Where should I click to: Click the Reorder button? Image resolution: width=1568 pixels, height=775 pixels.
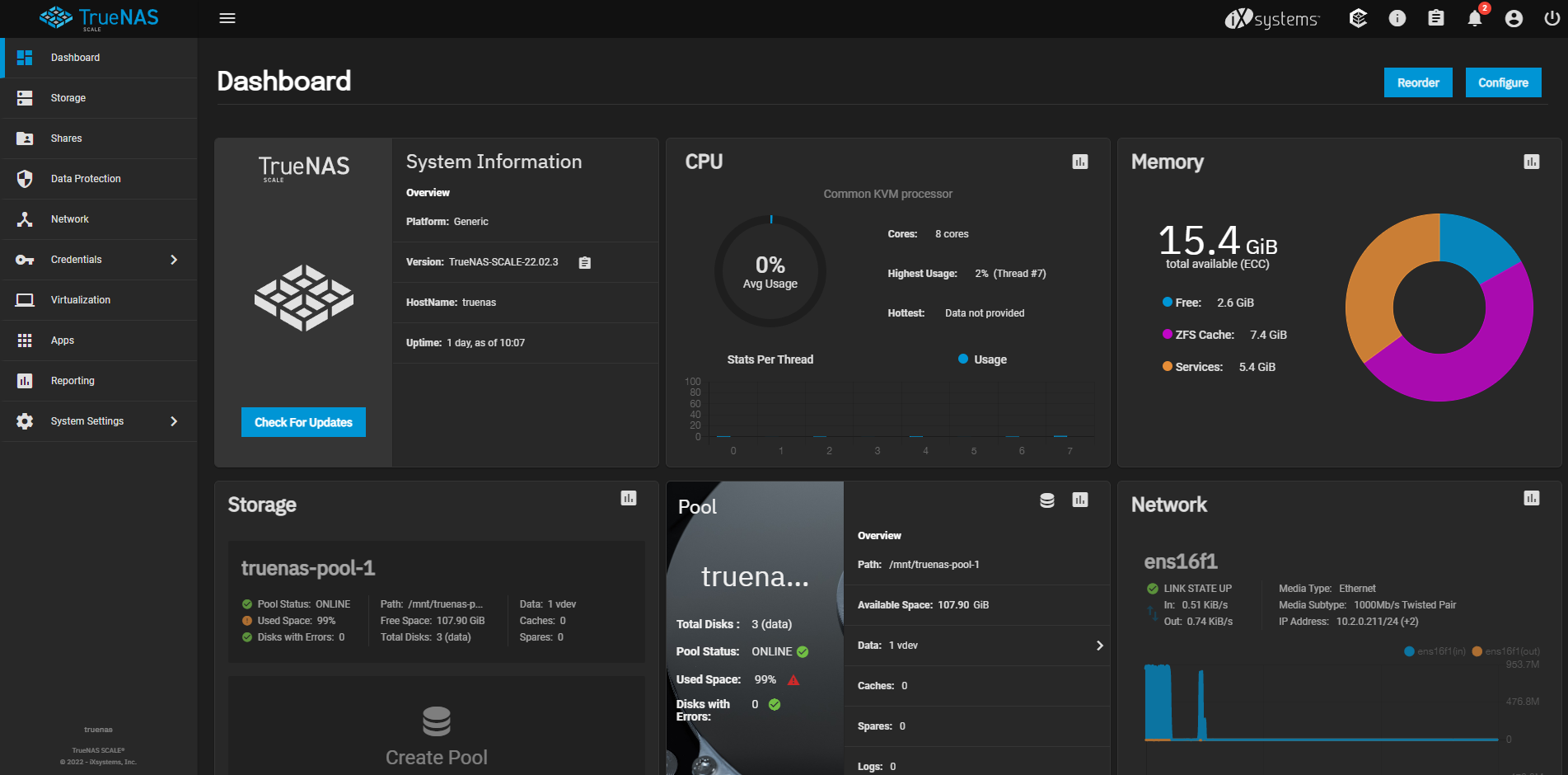[x=1418, y=82]
